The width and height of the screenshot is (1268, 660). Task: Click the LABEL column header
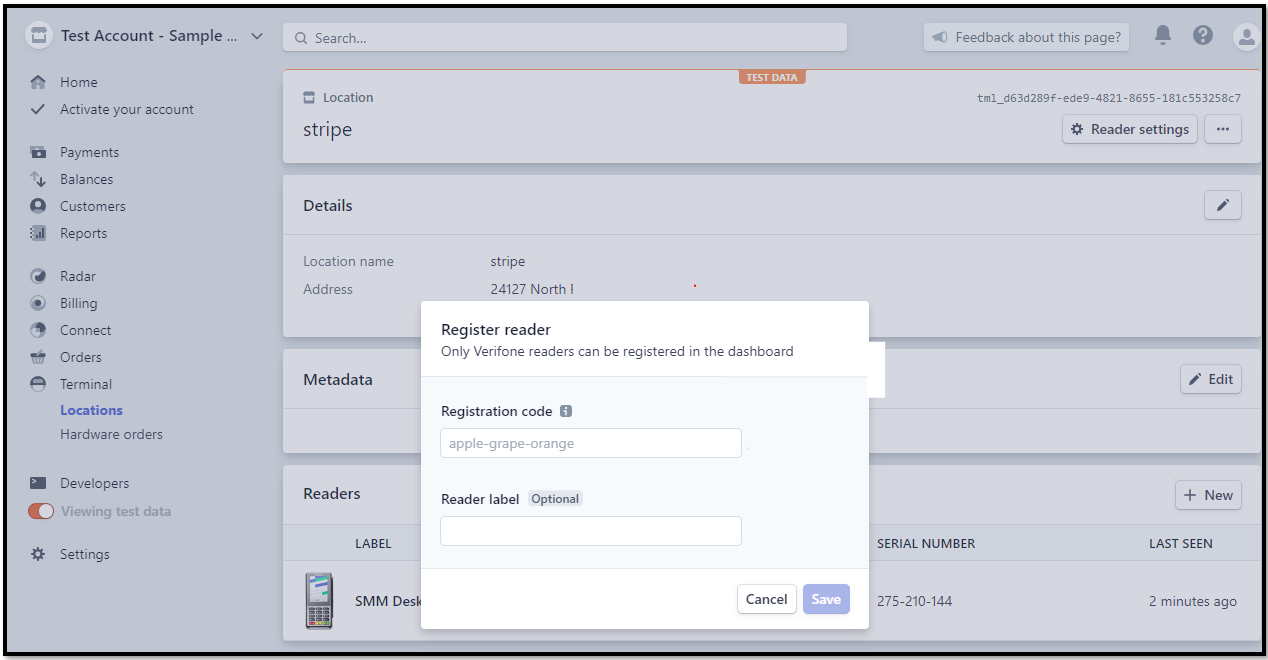pos(373,544)
